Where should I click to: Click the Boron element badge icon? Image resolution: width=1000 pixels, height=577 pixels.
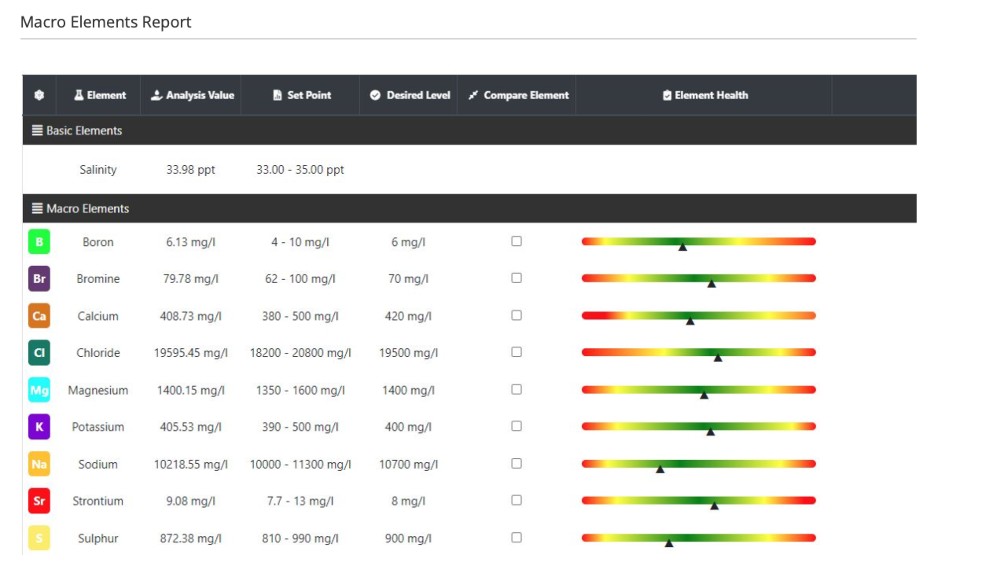(x=38, y=241)
